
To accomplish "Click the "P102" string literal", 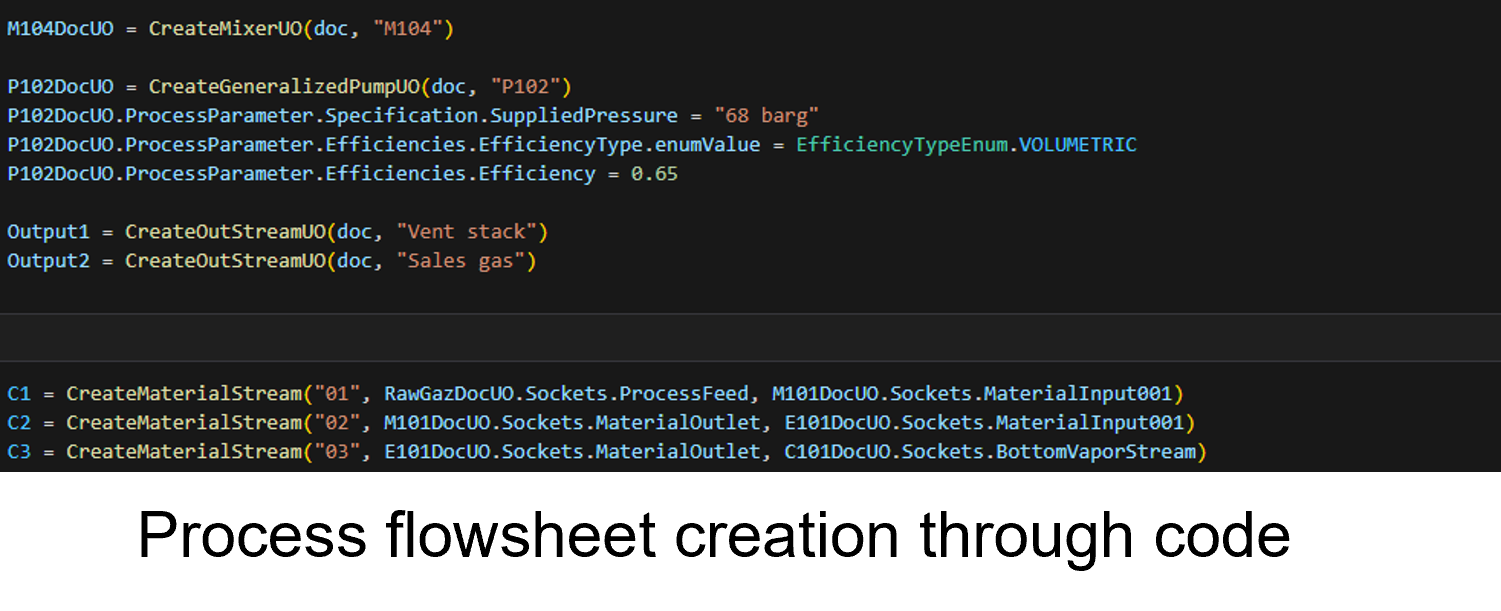I will tap(525, 87).
